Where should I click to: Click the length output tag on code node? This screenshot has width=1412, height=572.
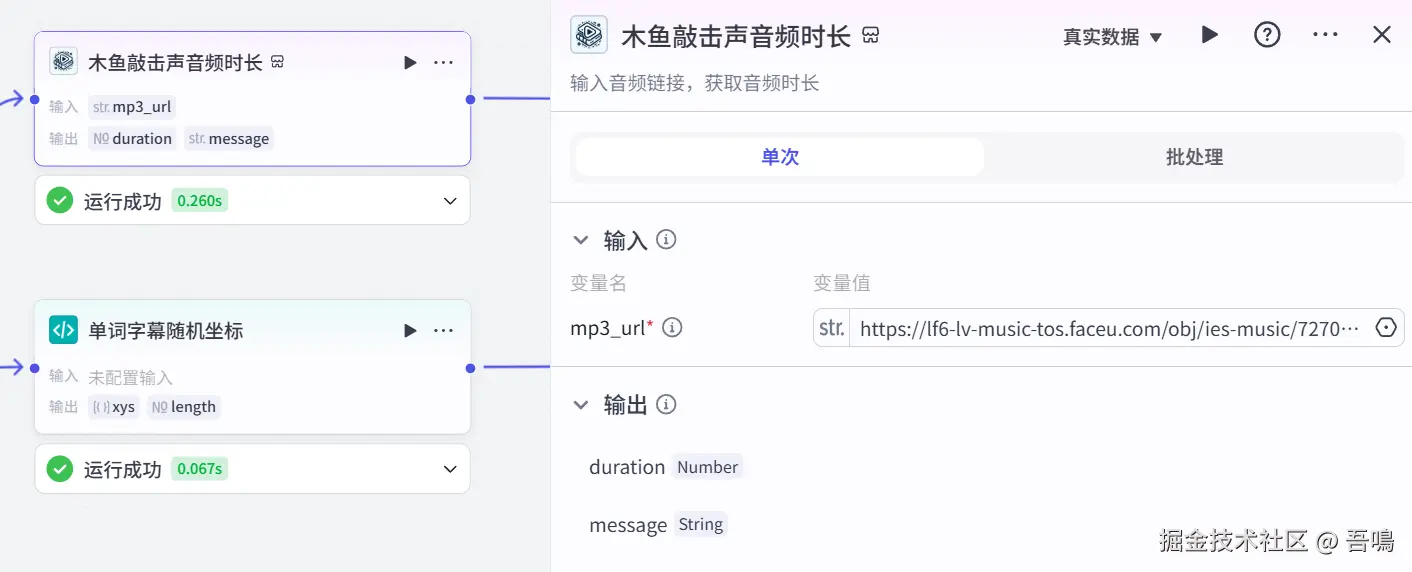click(184, 407)
